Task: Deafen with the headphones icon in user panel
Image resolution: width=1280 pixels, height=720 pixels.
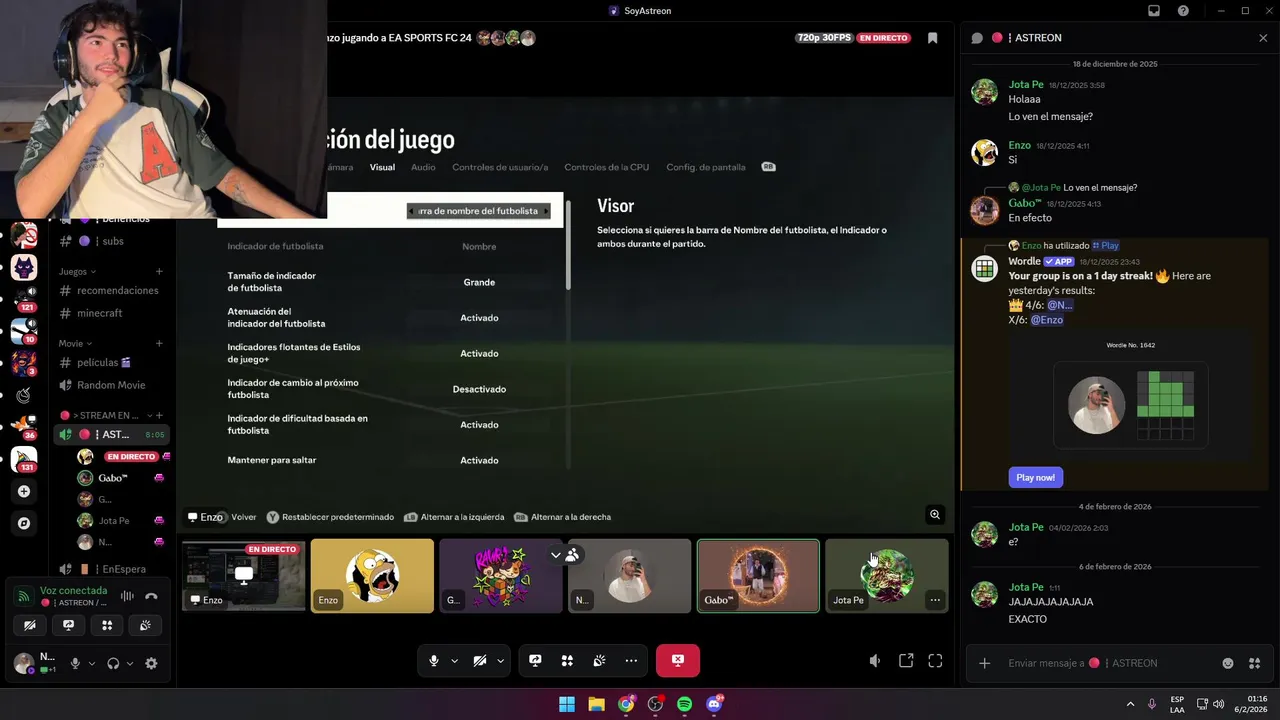Action: pyautogui.click(x=113, y=663)
